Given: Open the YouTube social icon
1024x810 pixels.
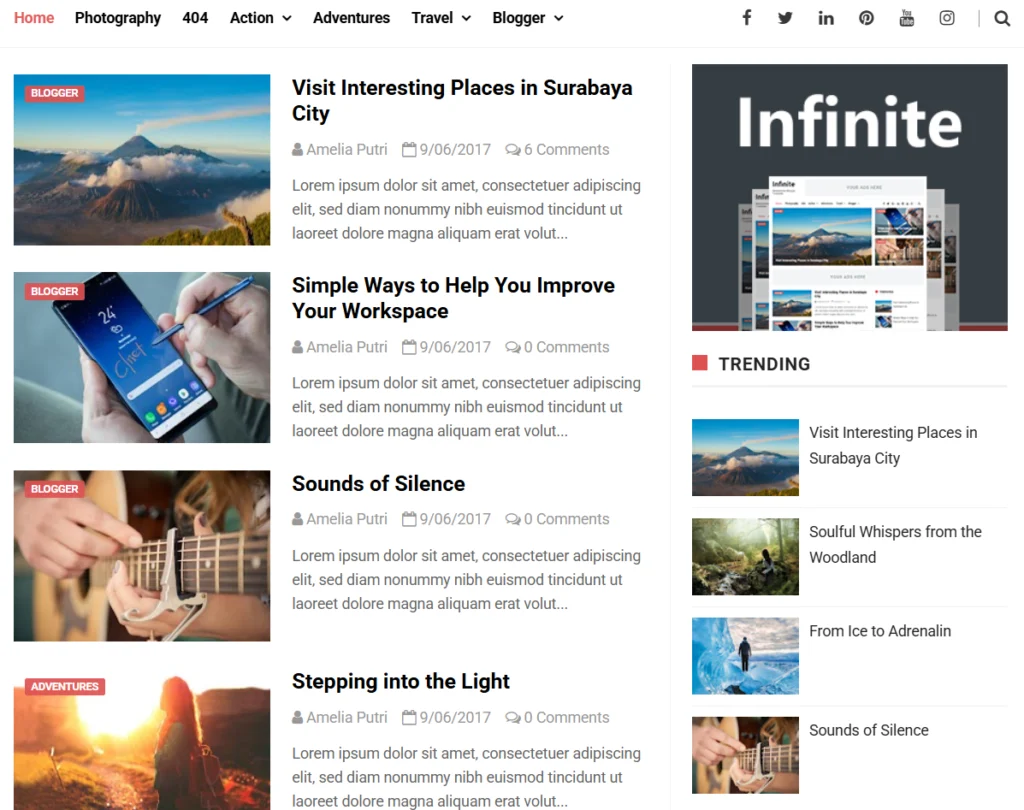Looking at the screenshot, I should (906, 18).
